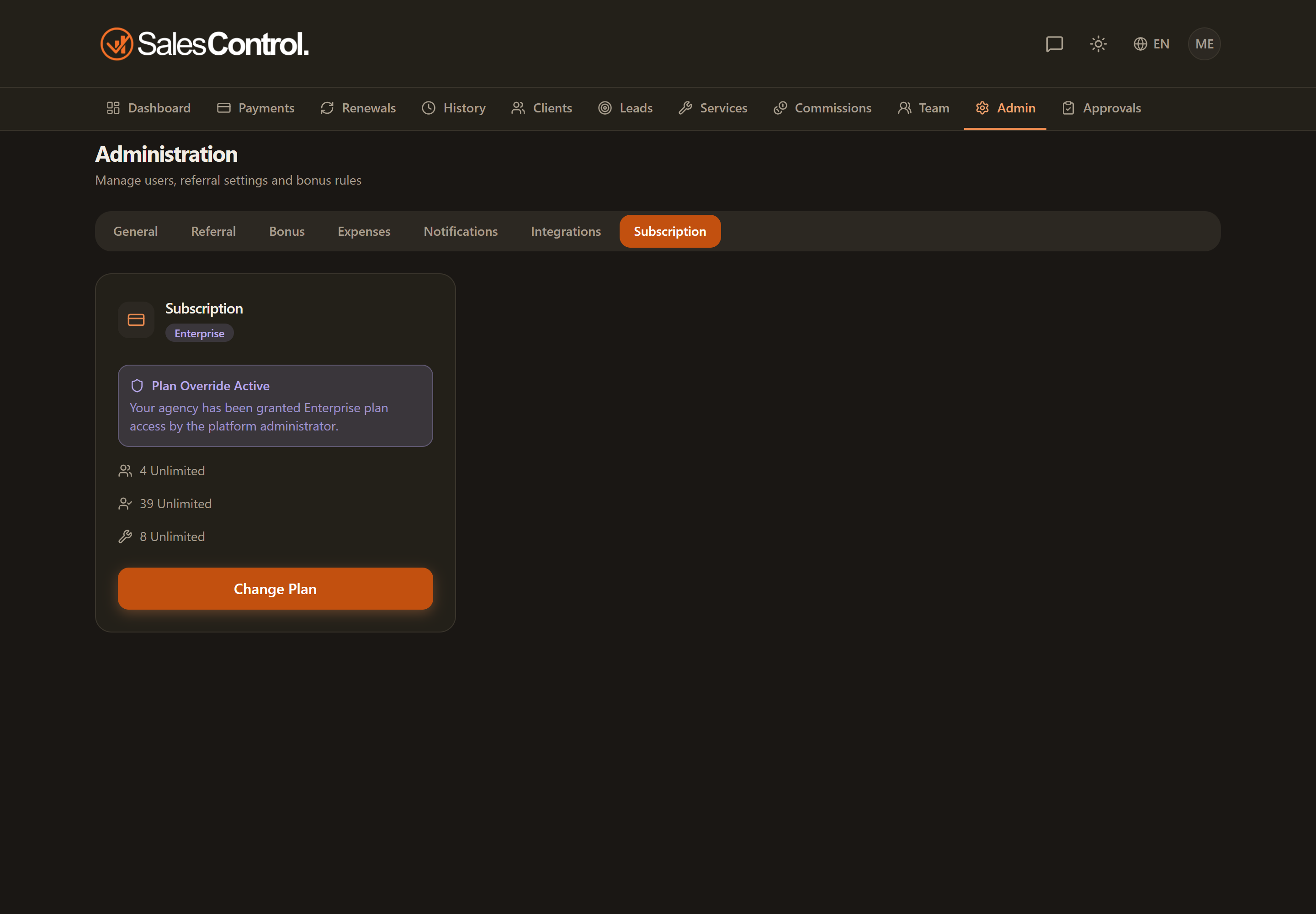Click the Administration page heading
The width and height of the screenshot is (1316, 914).
(166, 154)
